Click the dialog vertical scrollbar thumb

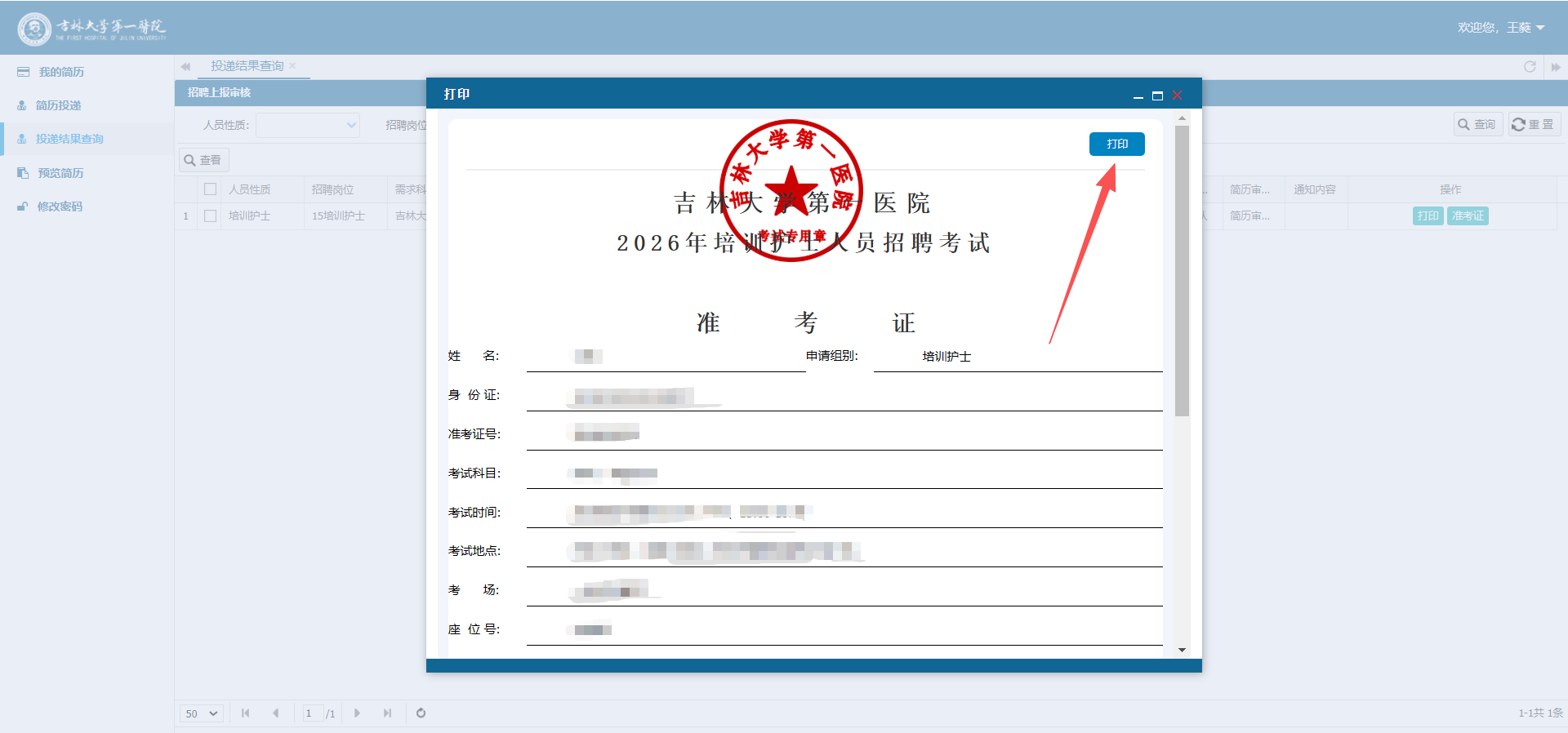click(x=1182, y=271)
